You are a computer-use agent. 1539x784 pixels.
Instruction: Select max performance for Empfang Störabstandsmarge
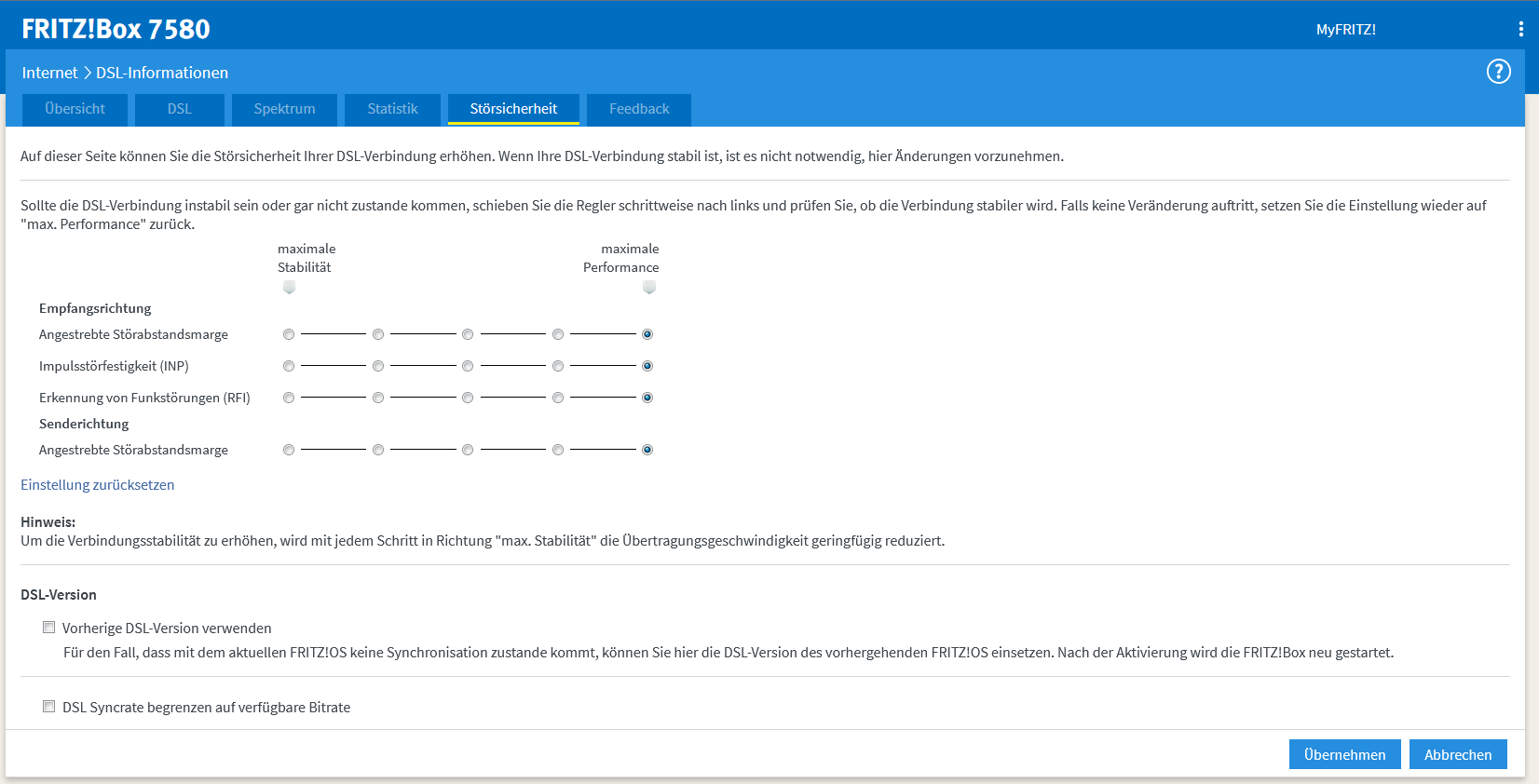coord(647,334)
